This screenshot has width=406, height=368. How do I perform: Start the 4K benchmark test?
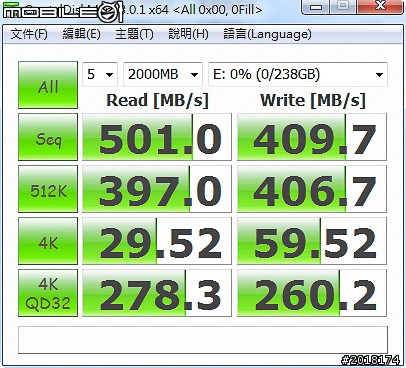(48, 241)
